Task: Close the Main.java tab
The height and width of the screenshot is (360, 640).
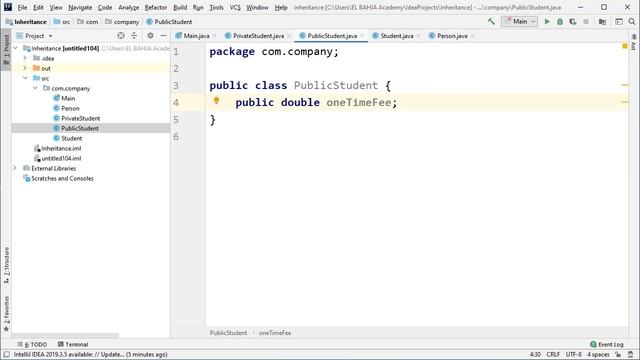Action: (x=214, y=36)
